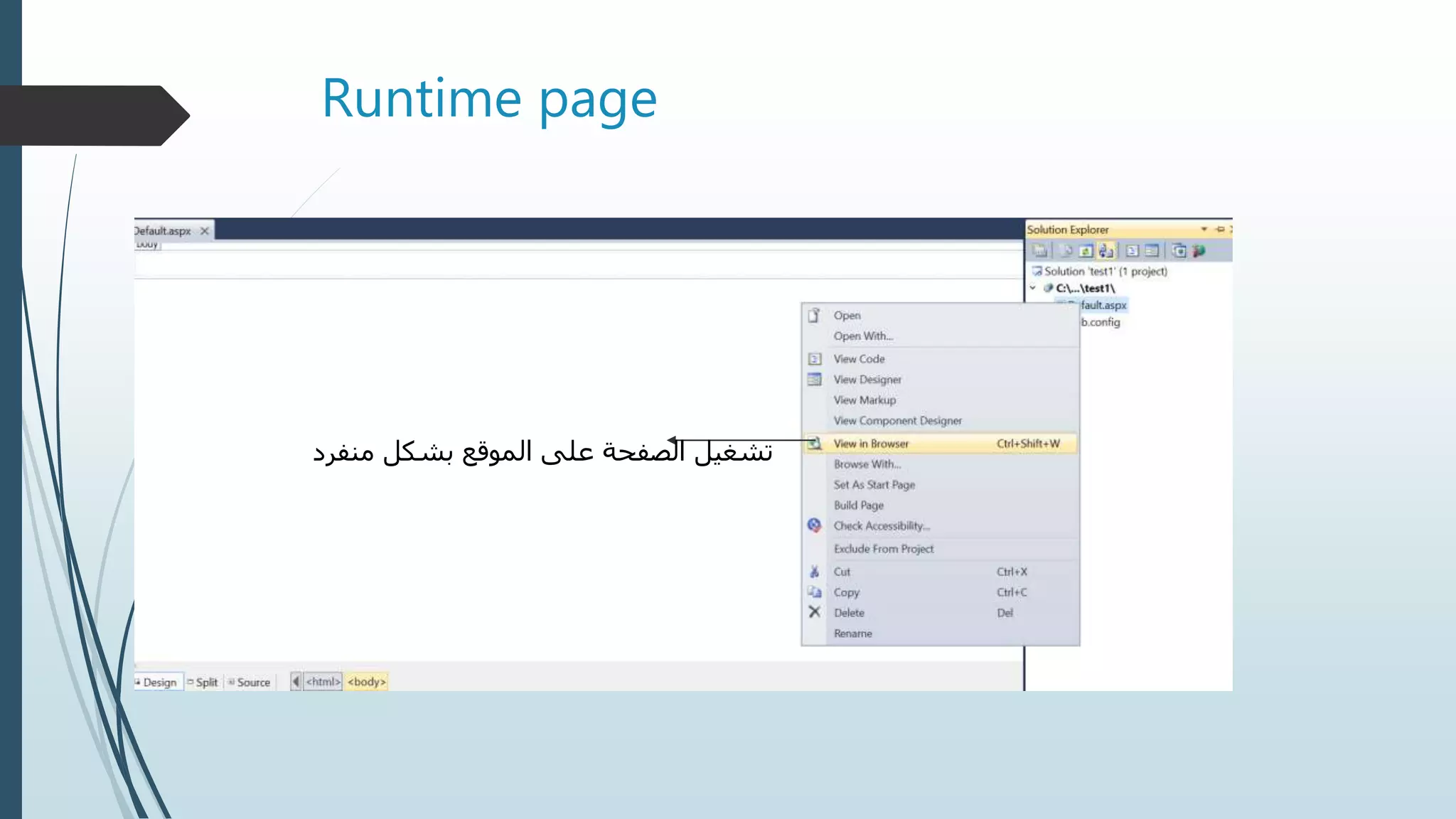Choose Delete from the context menu
Screen dimensions: 1456x819
[x=940, y=613]
